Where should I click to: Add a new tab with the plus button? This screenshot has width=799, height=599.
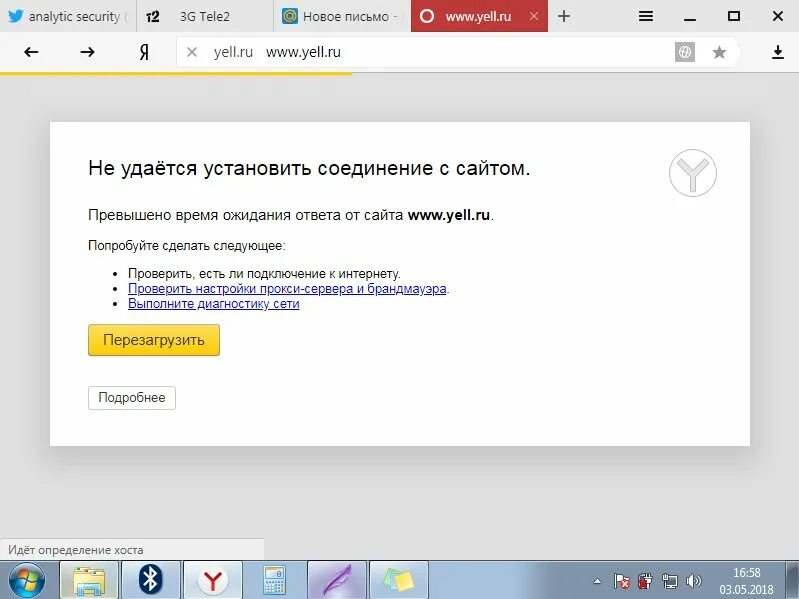coord(564,16)
